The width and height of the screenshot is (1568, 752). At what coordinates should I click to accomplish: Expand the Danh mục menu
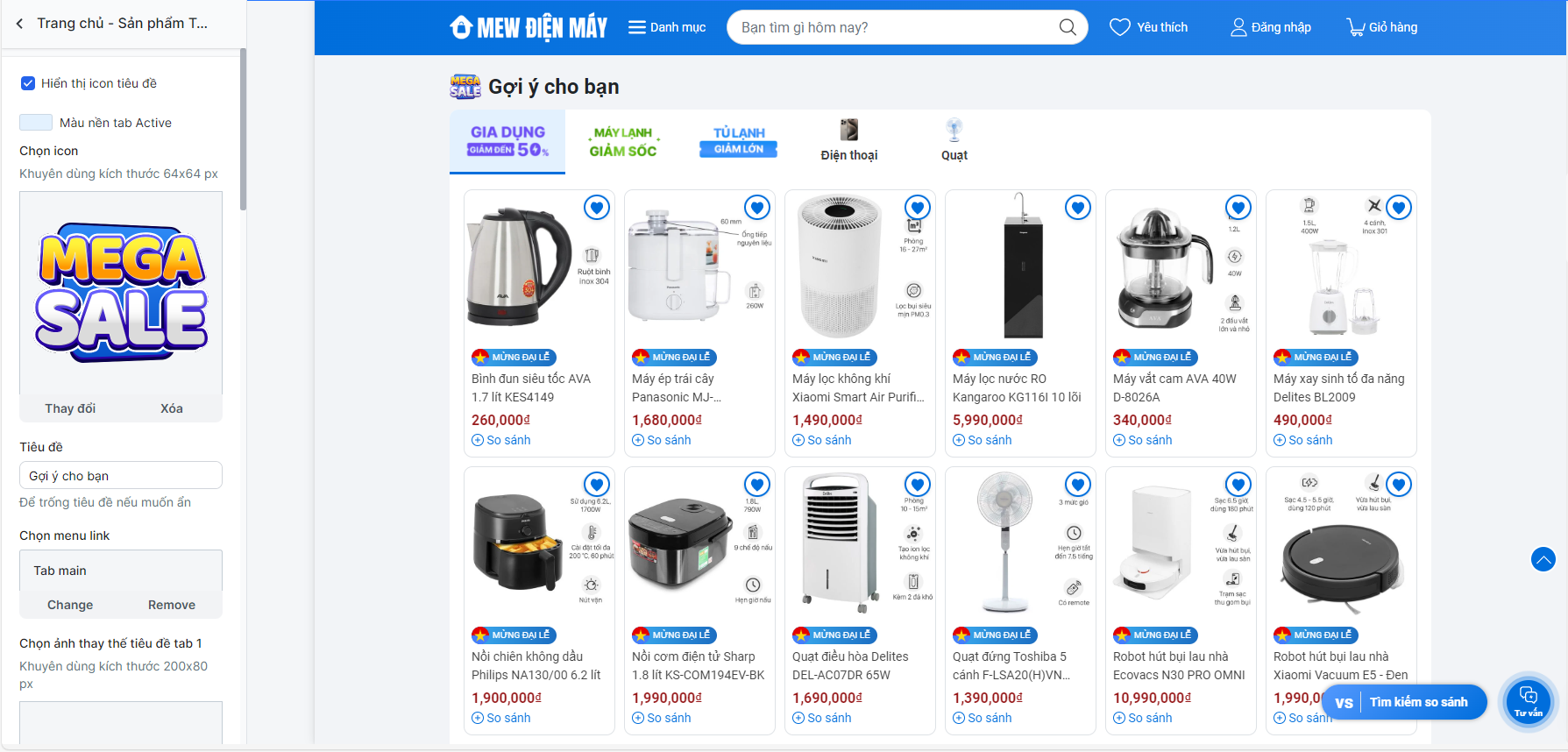667,27
